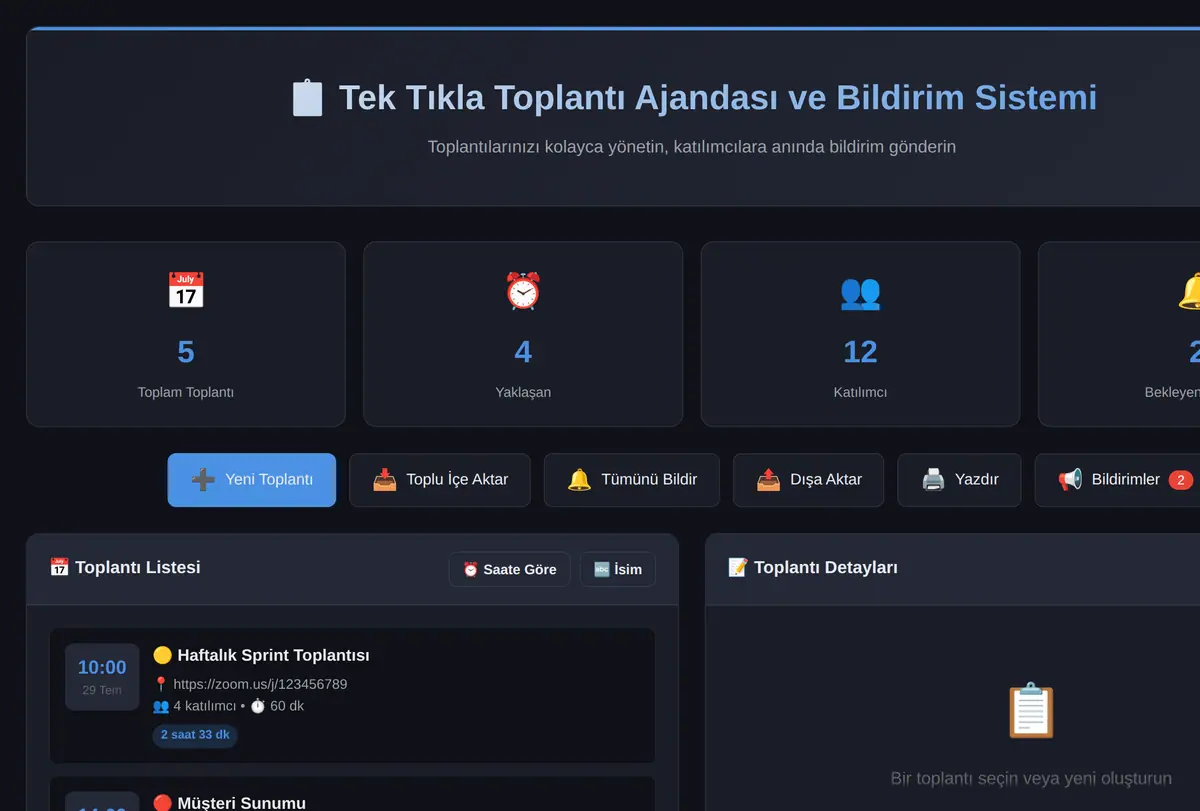Select Dışa Aktar export button
The height and width of the screenshot is (811, 1200).
click(x=809, y=480)
